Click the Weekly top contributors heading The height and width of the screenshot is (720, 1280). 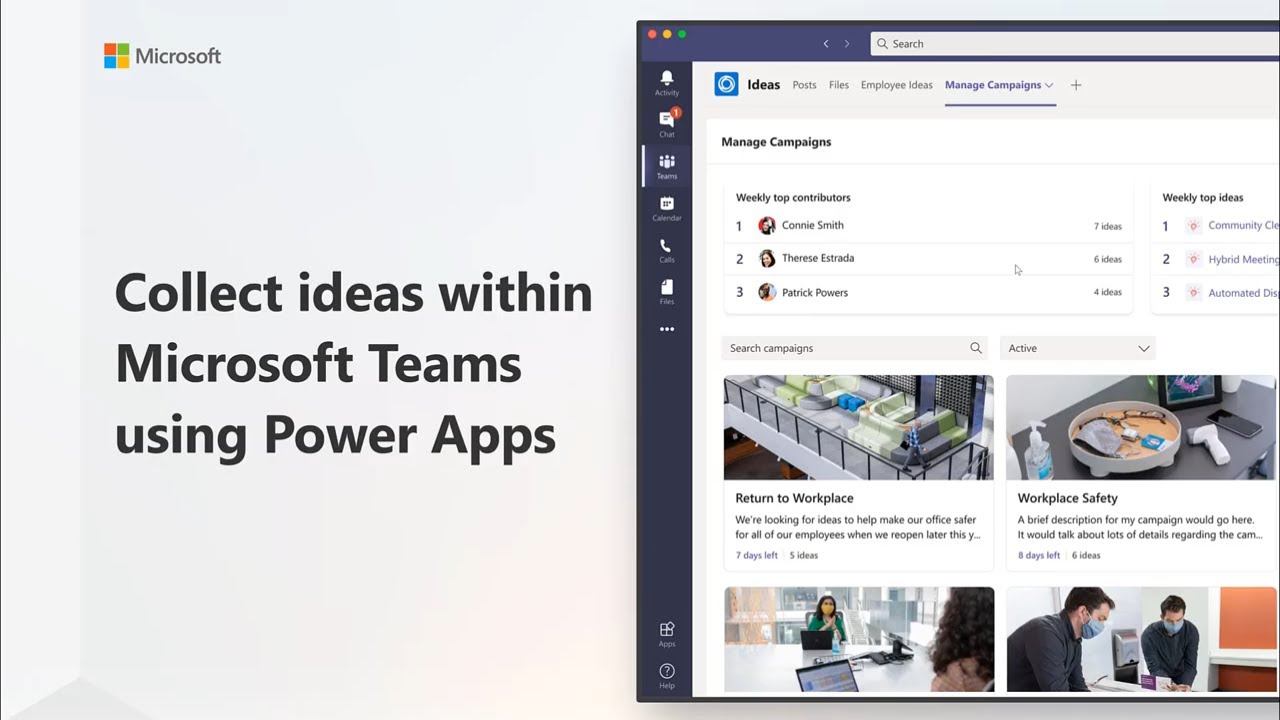click(793, 198)
